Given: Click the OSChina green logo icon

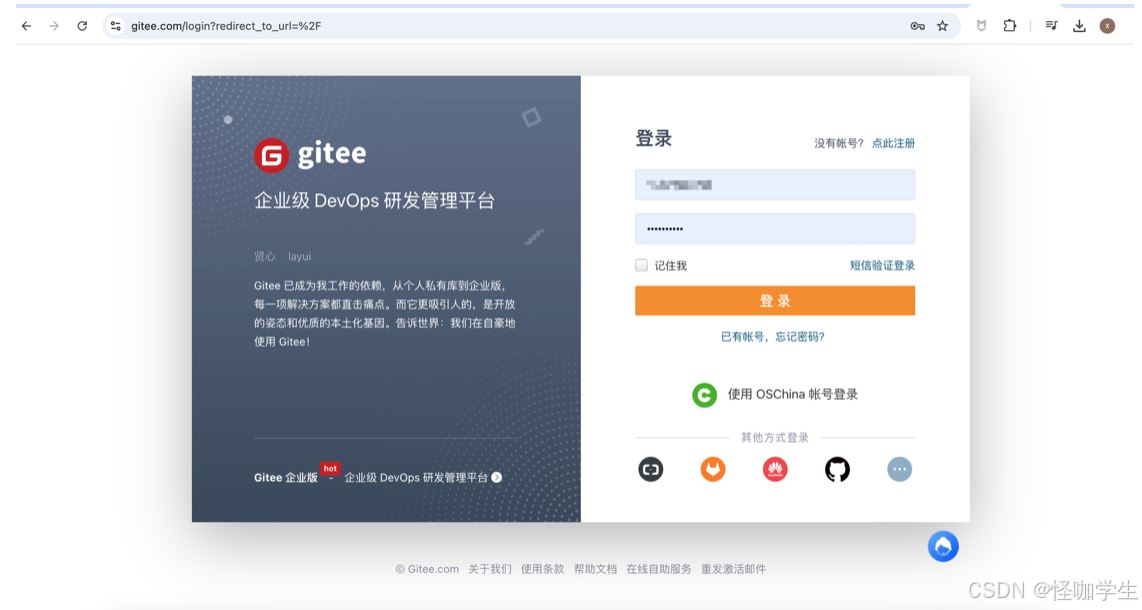Looking at the screenshot, I should pos(704,395).
